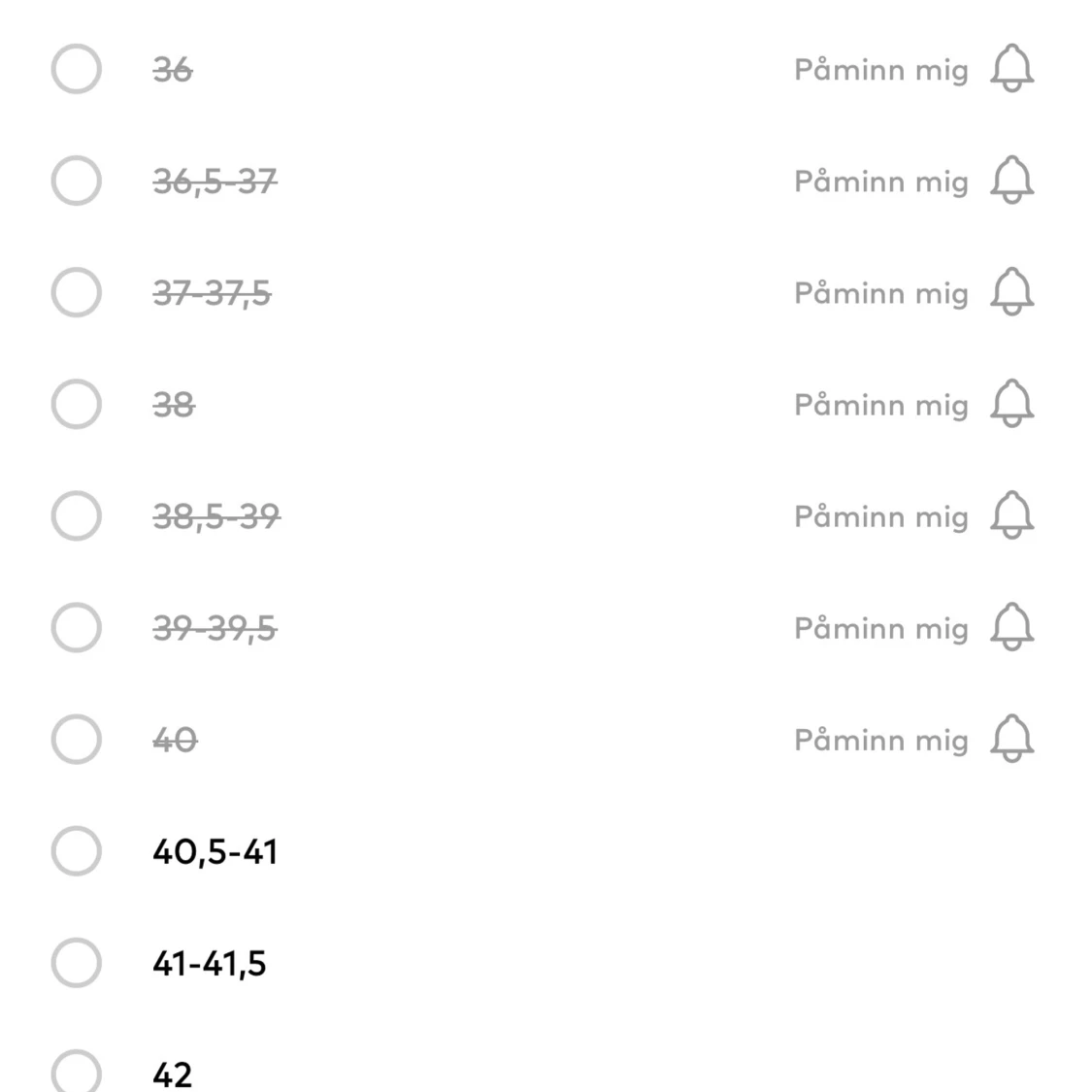Click the bell icon for size 36

click(x=1011, y=69)
